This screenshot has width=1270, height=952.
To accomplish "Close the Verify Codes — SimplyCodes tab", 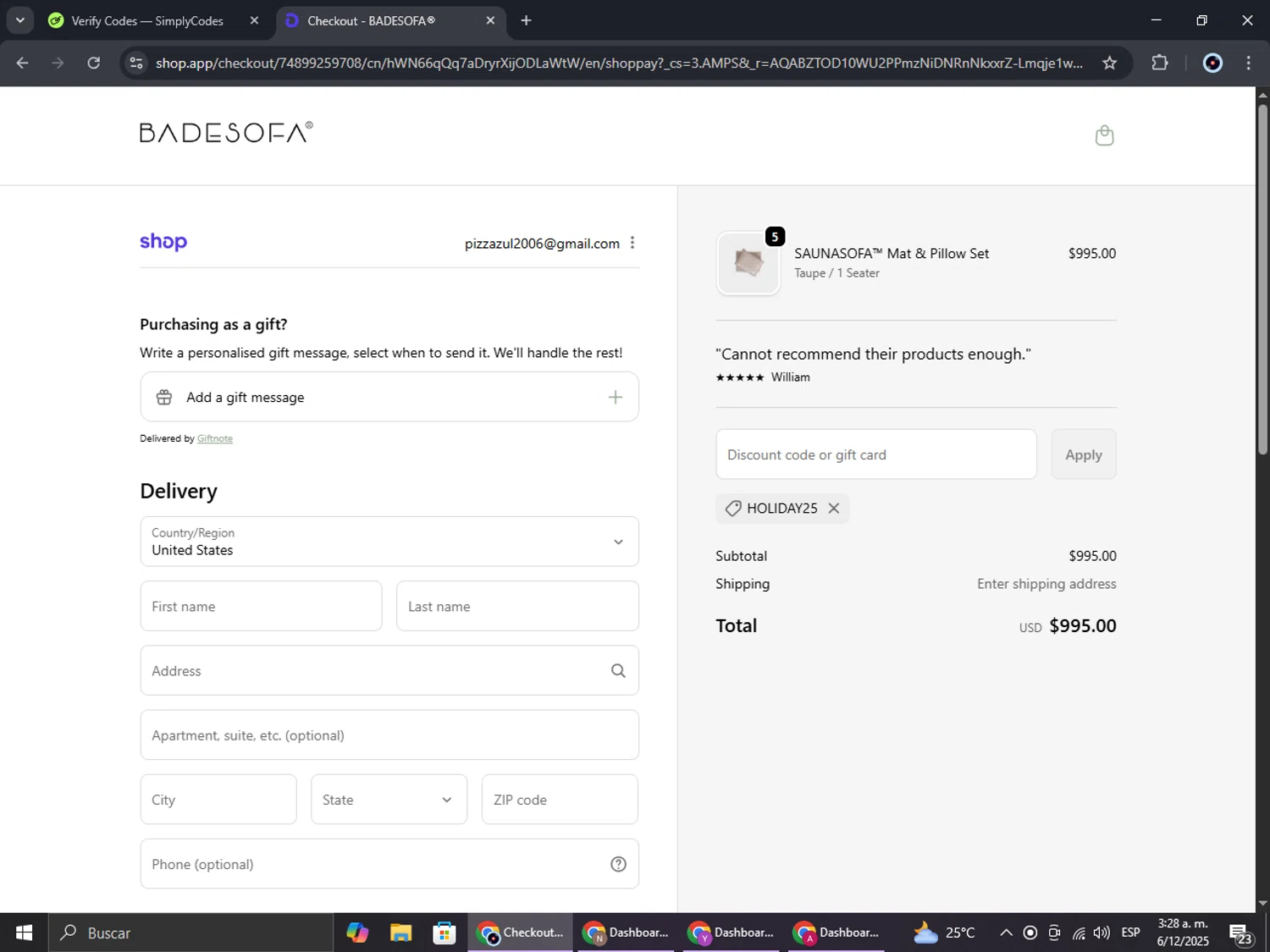I will [254, 20].
